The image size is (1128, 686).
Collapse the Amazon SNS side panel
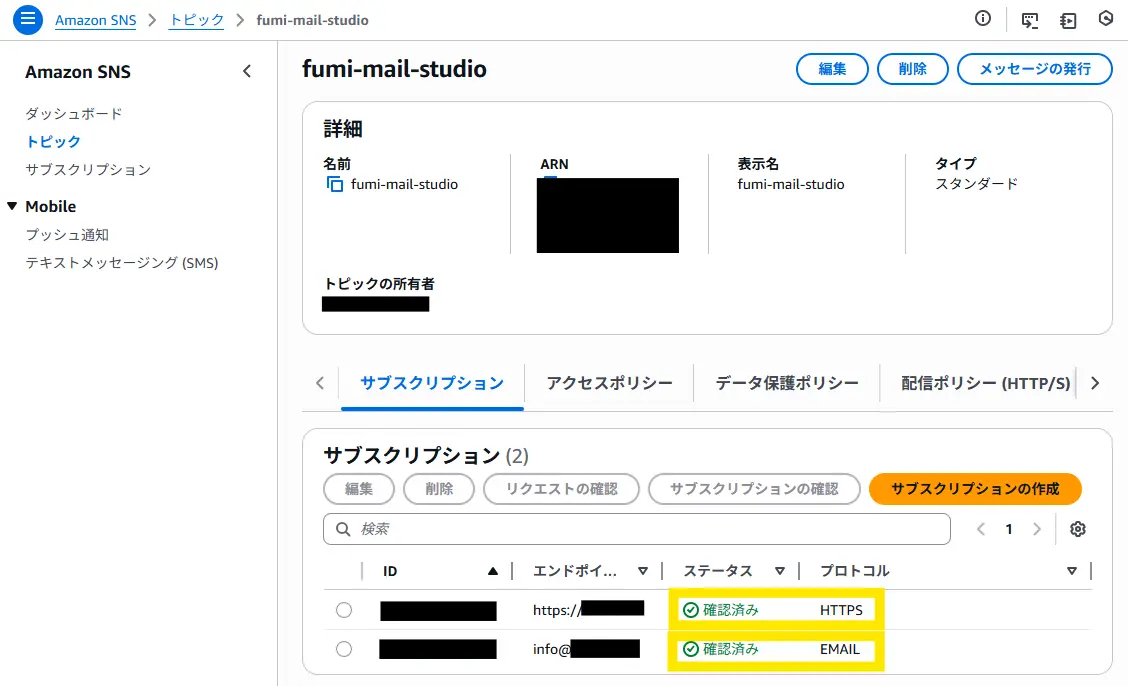[x=247, y=71]
